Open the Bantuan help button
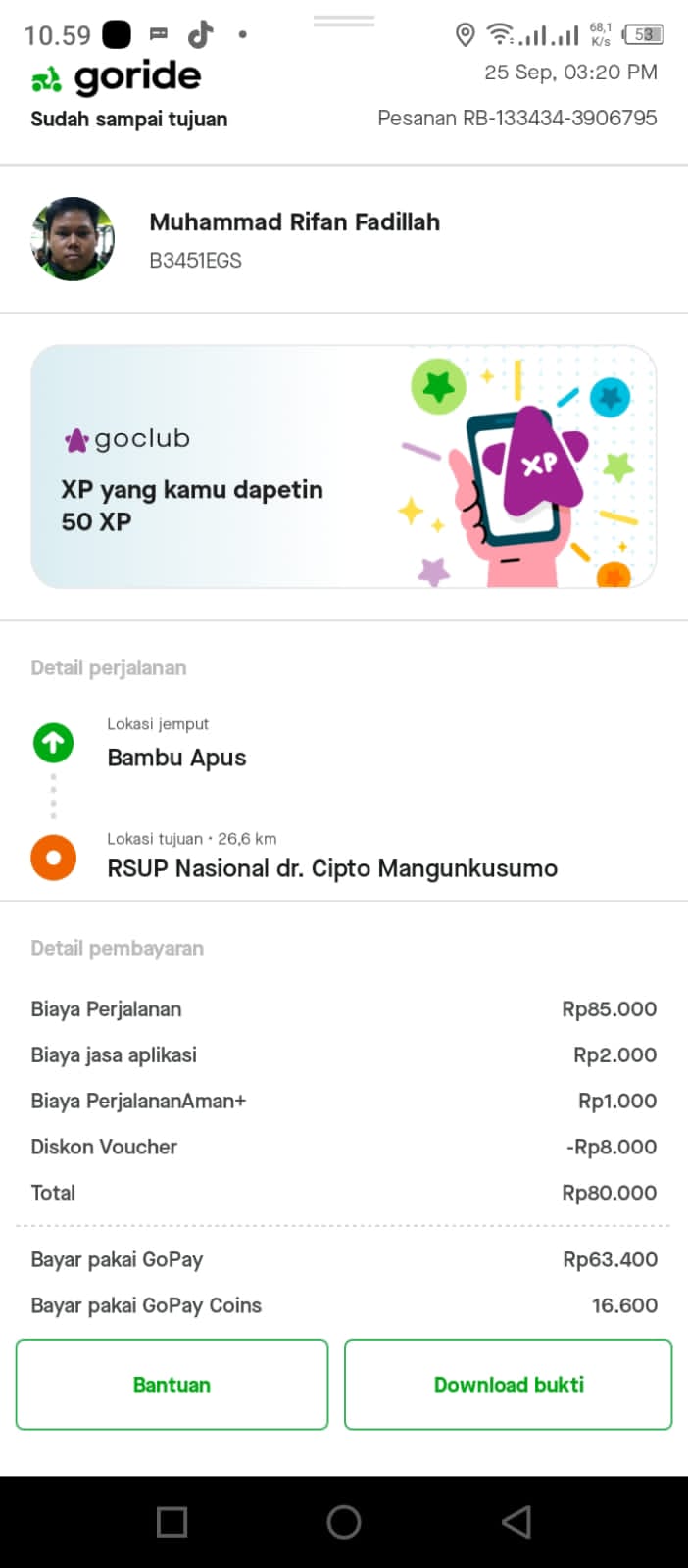Screen dimensions: 688x1568 click(172, 1384)
